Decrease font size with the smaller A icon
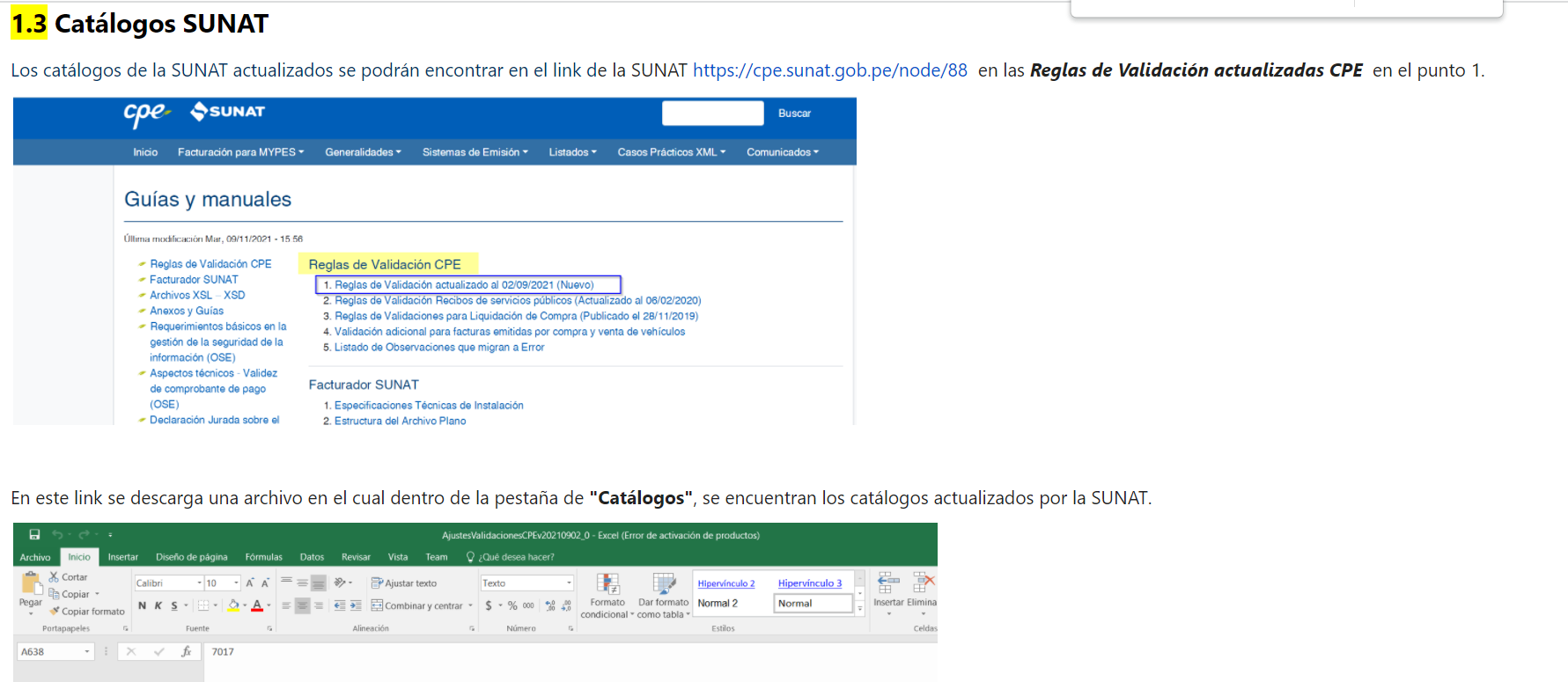The image size is (1568, 682). pyautogui.click(x=265, y=583)
